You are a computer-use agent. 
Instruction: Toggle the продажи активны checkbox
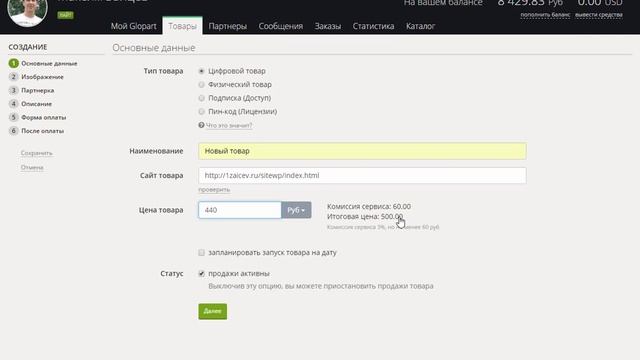pyautogui.click(x=201, y=273)
